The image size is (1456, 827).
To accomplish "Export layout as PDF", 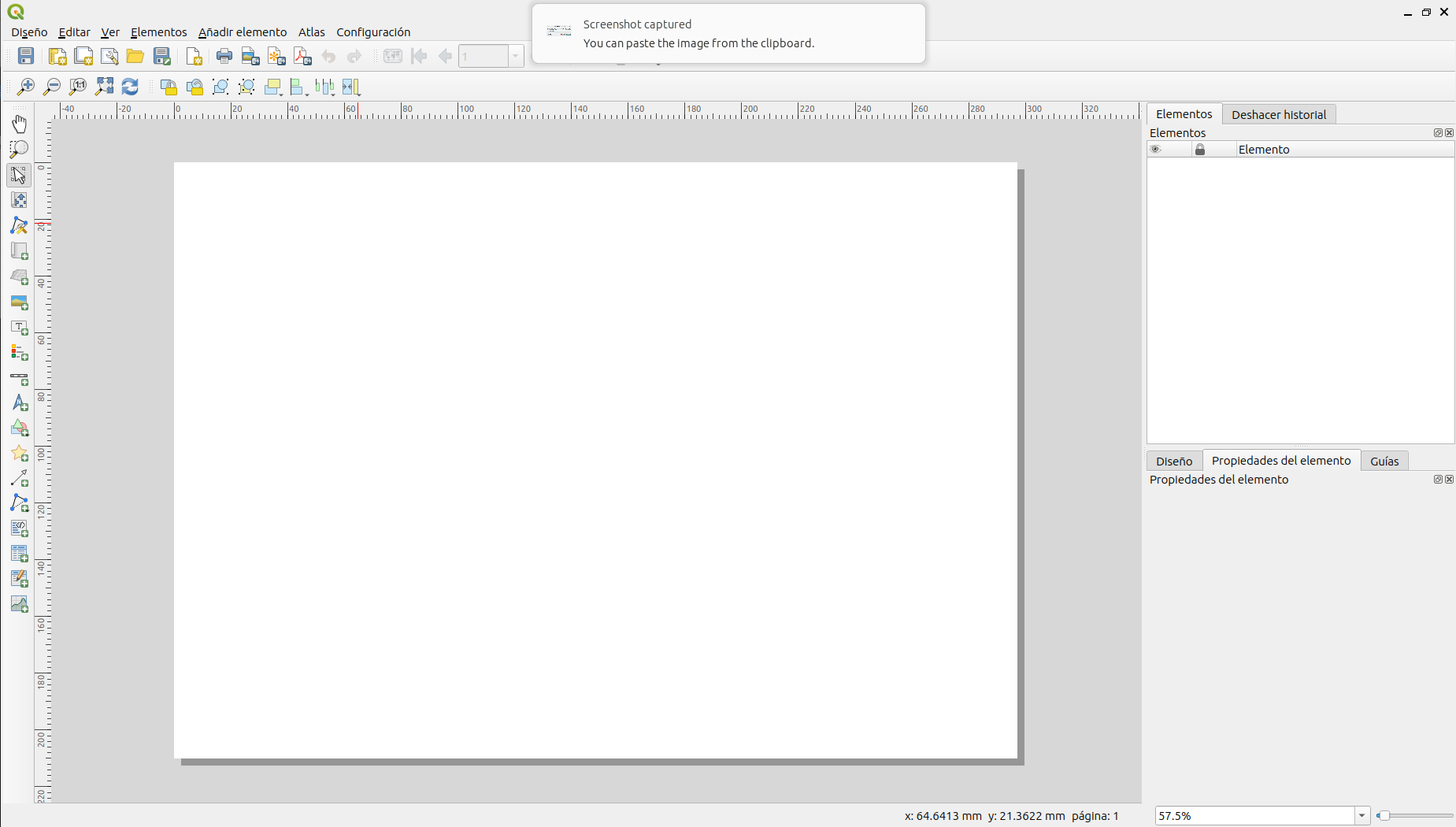I will coord(302,56).
